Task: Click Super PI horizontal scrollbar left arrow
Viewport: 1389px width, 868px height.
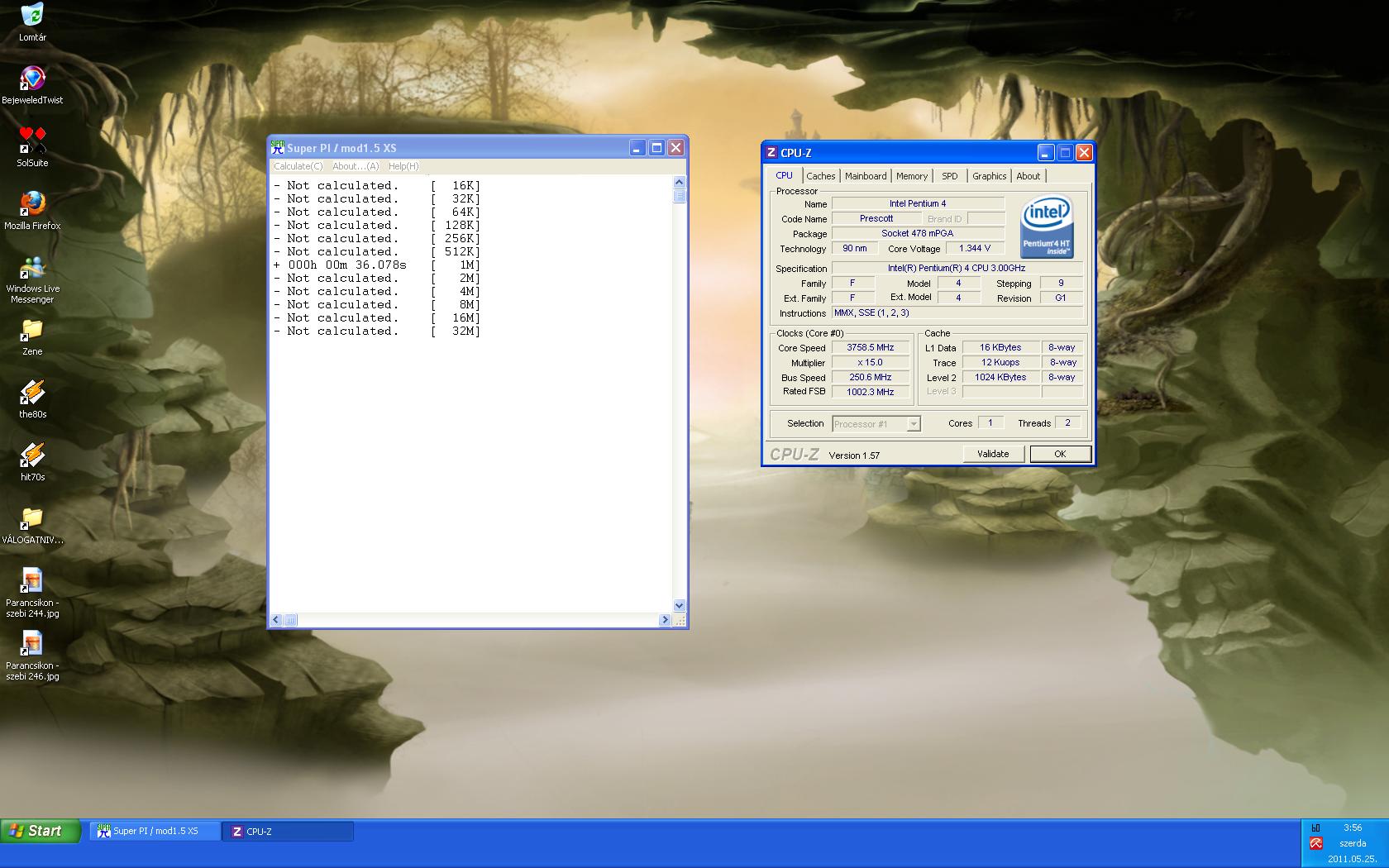Action: 276,620
